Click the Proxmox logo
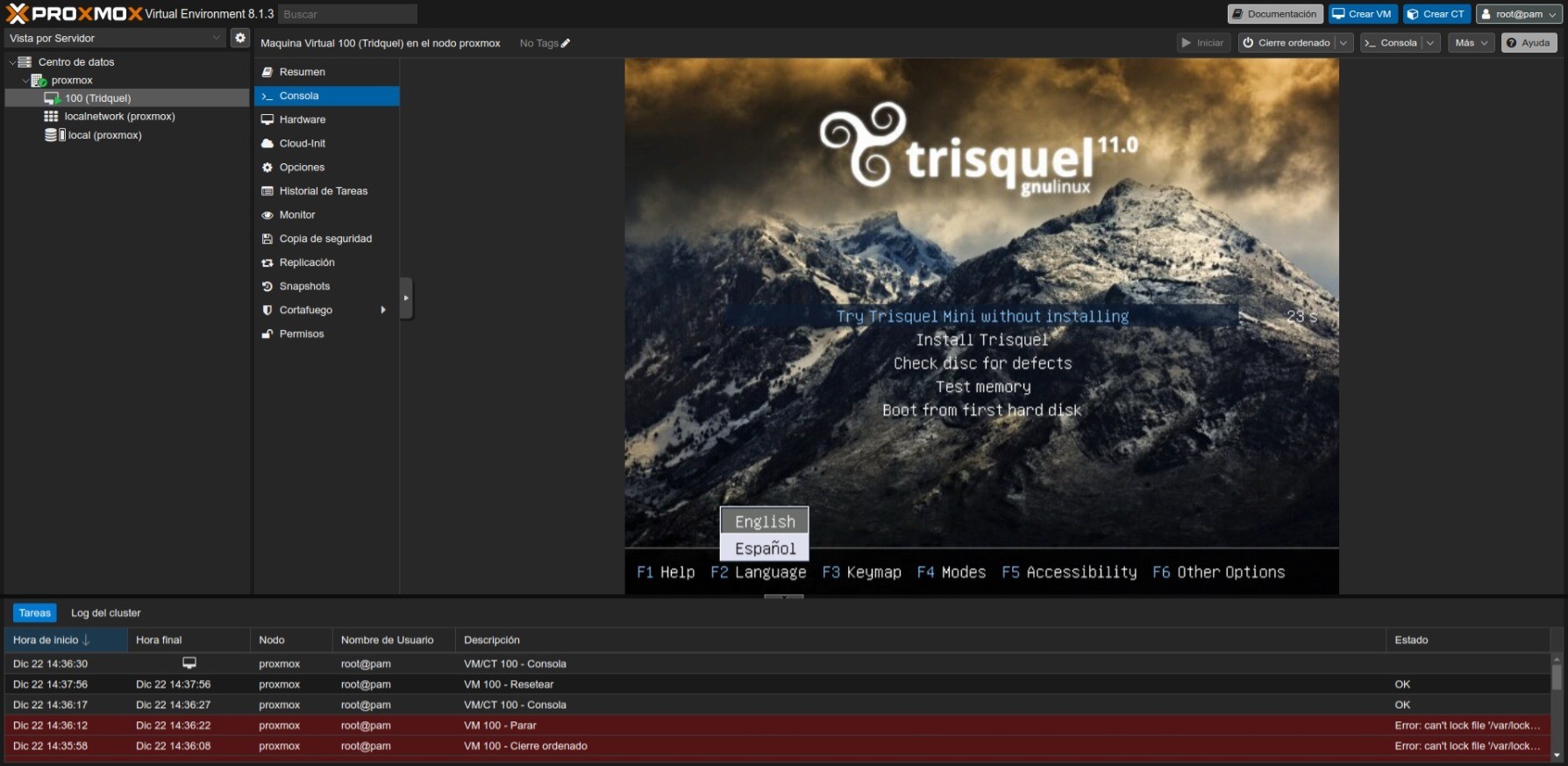 click(74, 13)
